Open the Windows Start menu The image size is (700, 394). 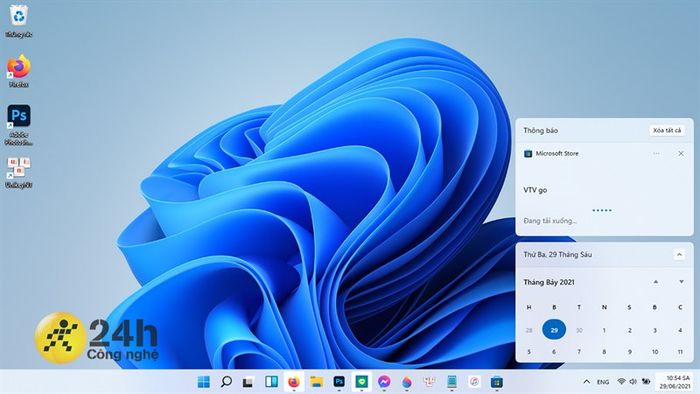pyautogui.click(x=204, y=382)
